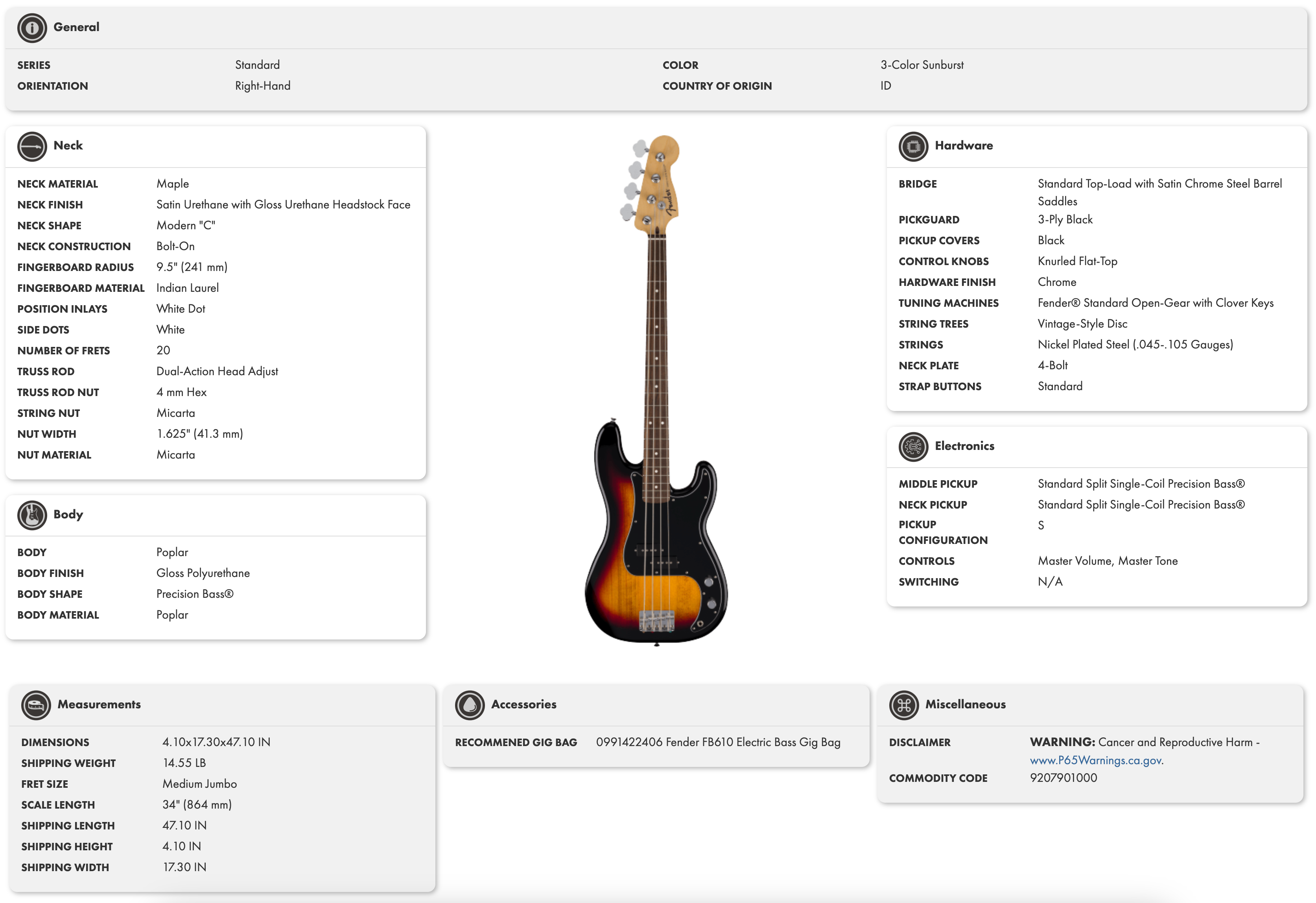Click the General section heading

click(76, 27)
